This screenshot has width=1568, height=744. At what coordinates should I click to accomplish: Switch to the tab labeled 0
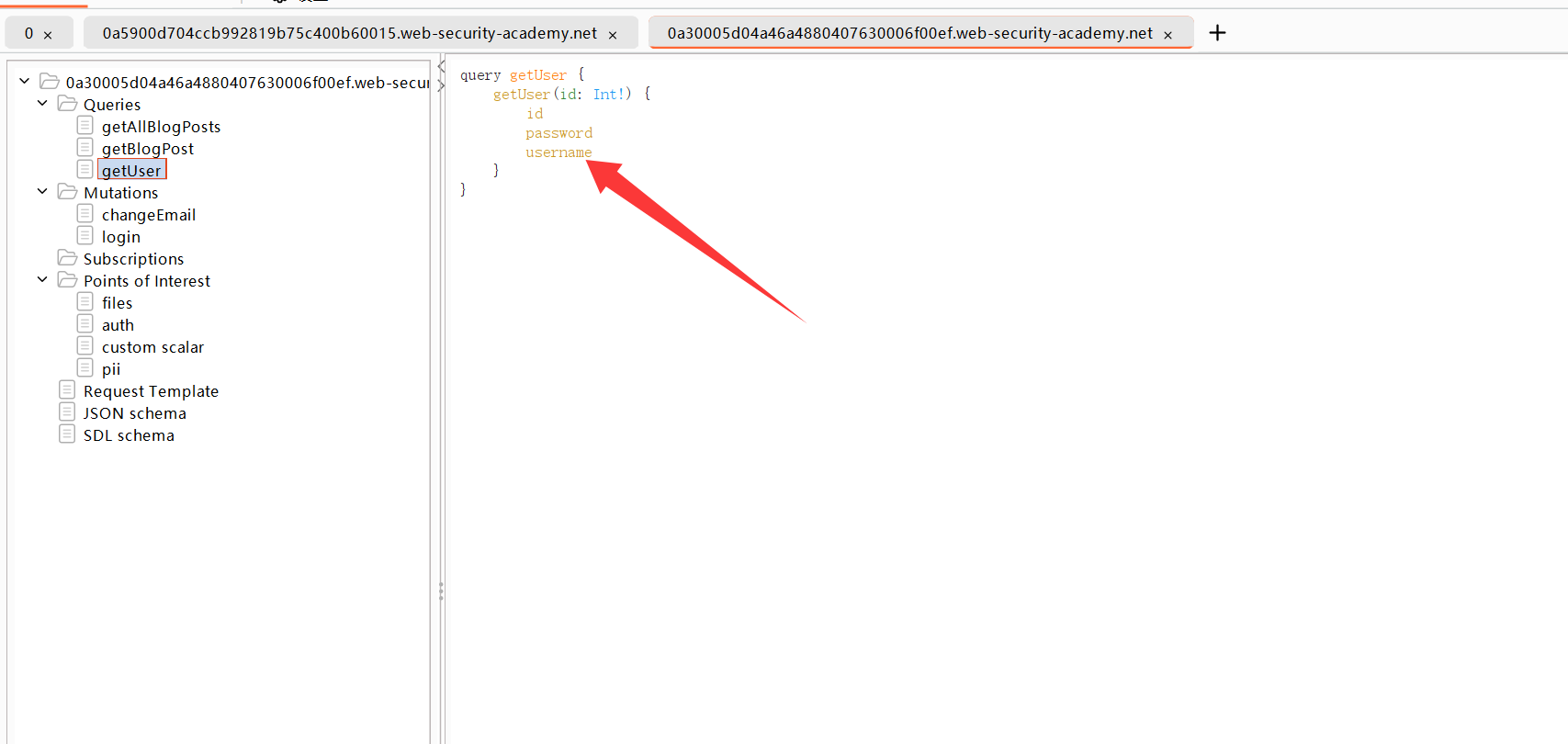[28, 33]
